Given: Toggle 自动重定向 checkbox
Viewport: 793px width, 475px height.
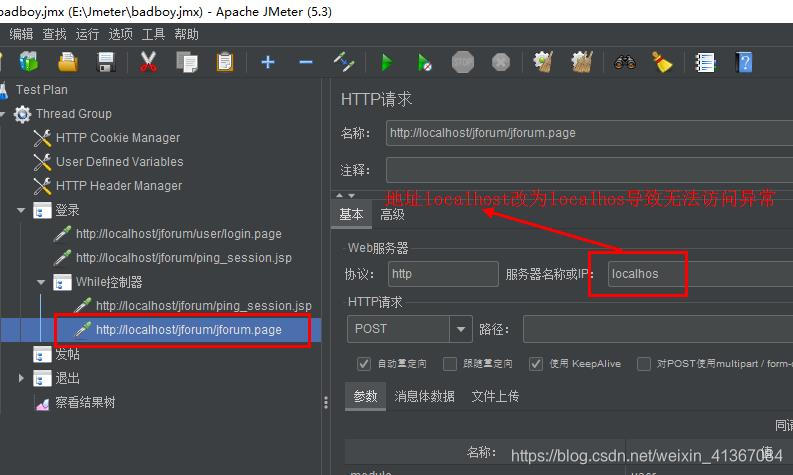Looking at the screenshot, I should coord(364,364).
